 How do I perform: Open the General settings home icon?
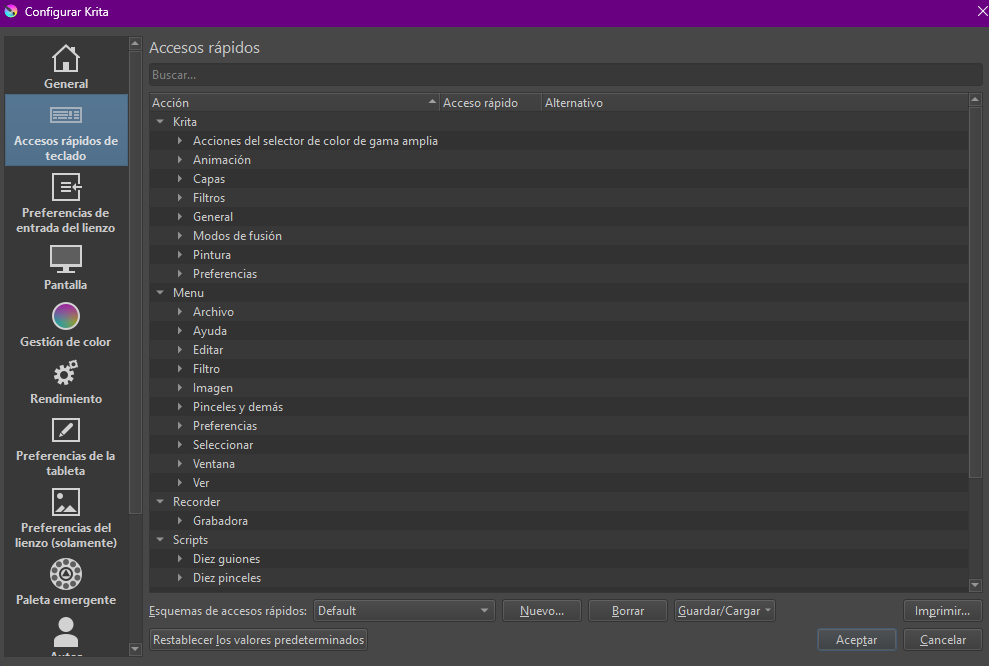66,59
